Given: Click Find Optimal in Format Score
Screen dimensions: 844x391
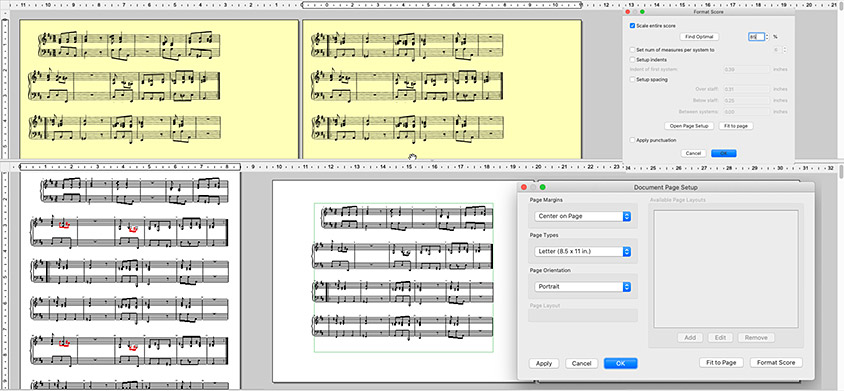Looking at the screenshot, I should click(x=700, y=37).
